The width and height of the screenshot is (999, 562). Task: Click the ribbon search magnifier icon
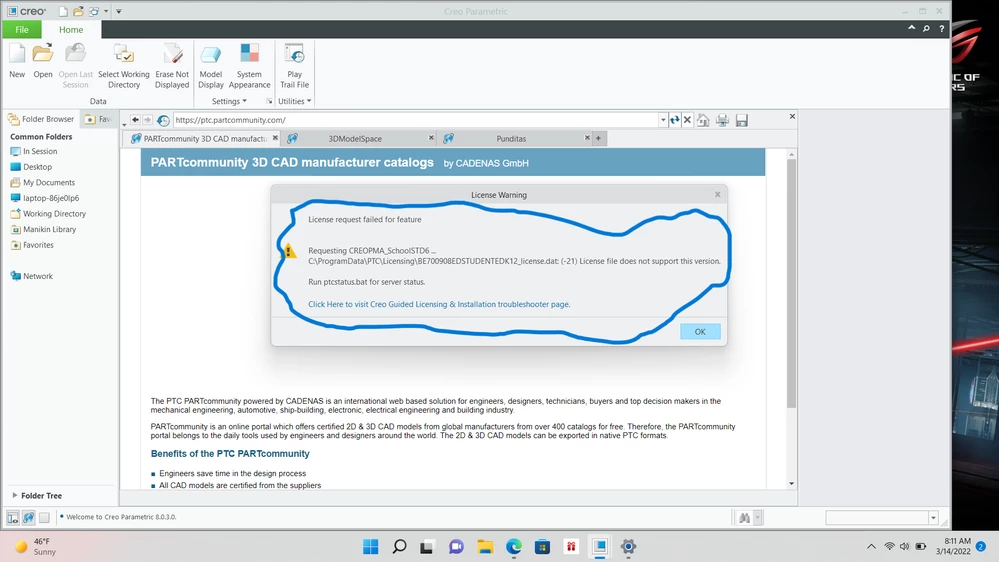[926, 29]
